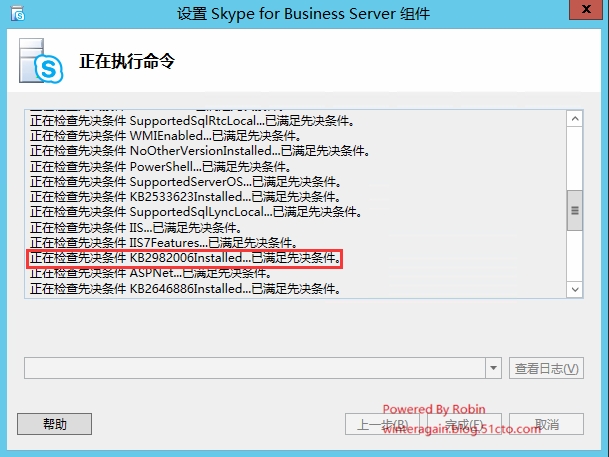Click the 查看日志(V) view log button
This screenshot has width=609, height=457.
point(546,368)
